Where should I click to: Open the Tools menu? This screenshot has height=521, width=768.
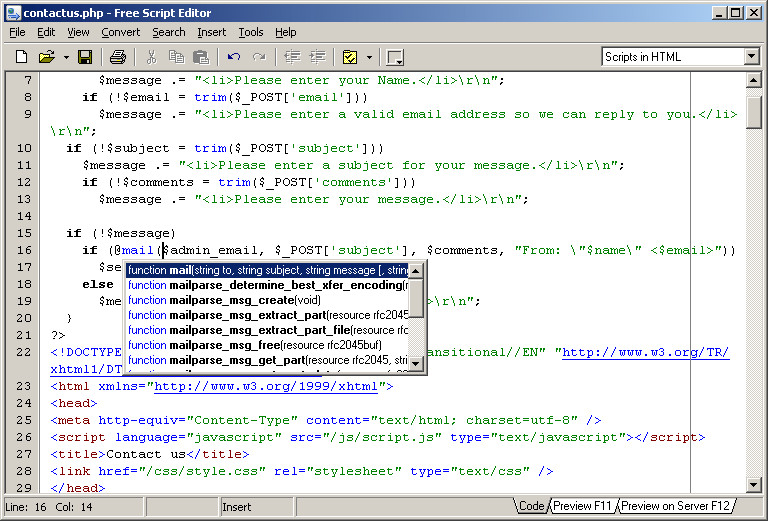pos(251,32)
